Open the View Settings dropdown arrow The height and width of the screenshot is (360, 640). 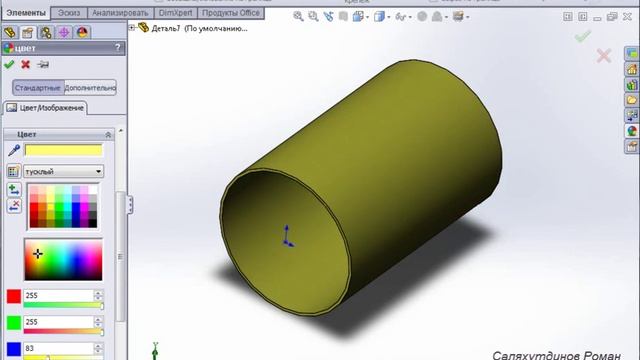point(468,17)
